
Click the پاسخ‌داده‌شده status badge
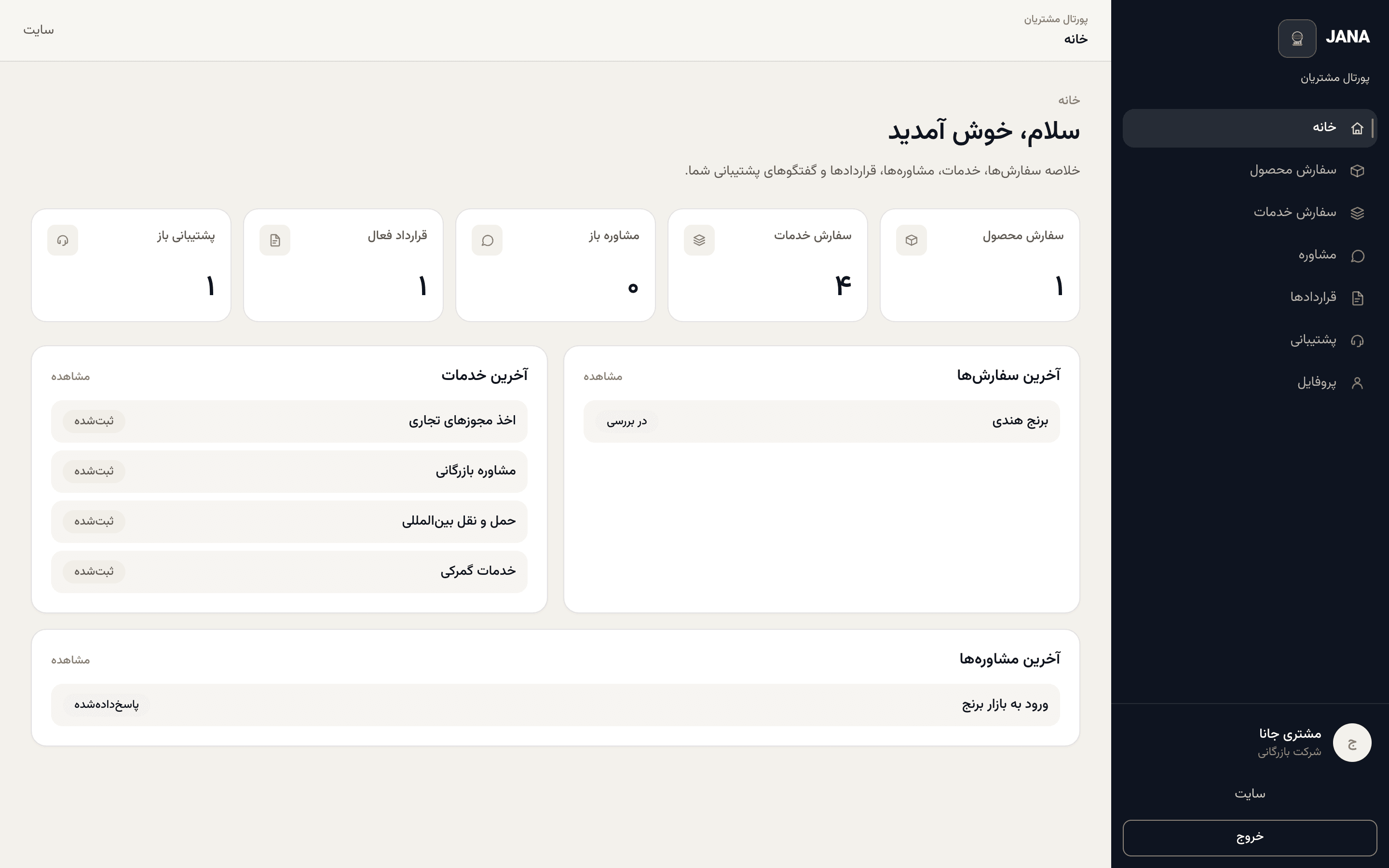pos(106,705)
